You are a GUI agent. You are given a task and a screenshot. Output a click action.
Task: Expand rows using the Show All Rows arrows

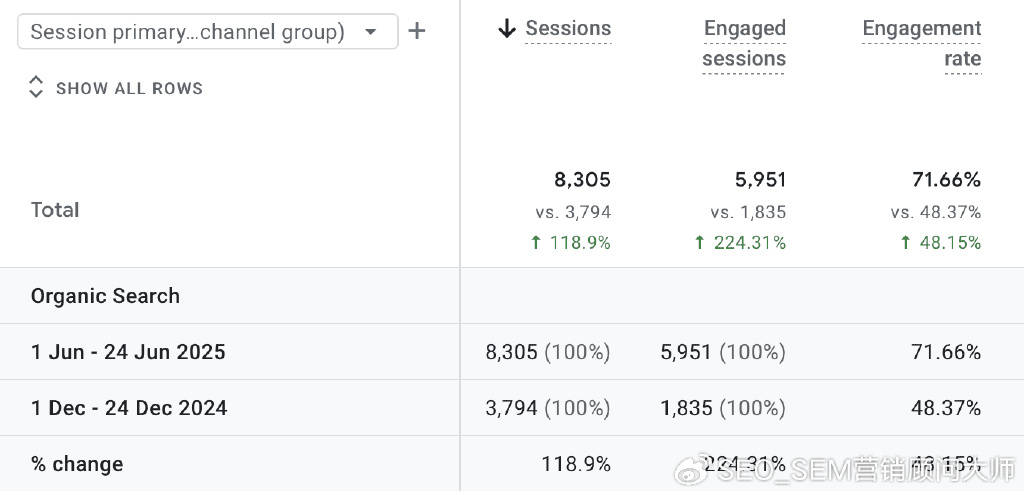tap(36, 87)
